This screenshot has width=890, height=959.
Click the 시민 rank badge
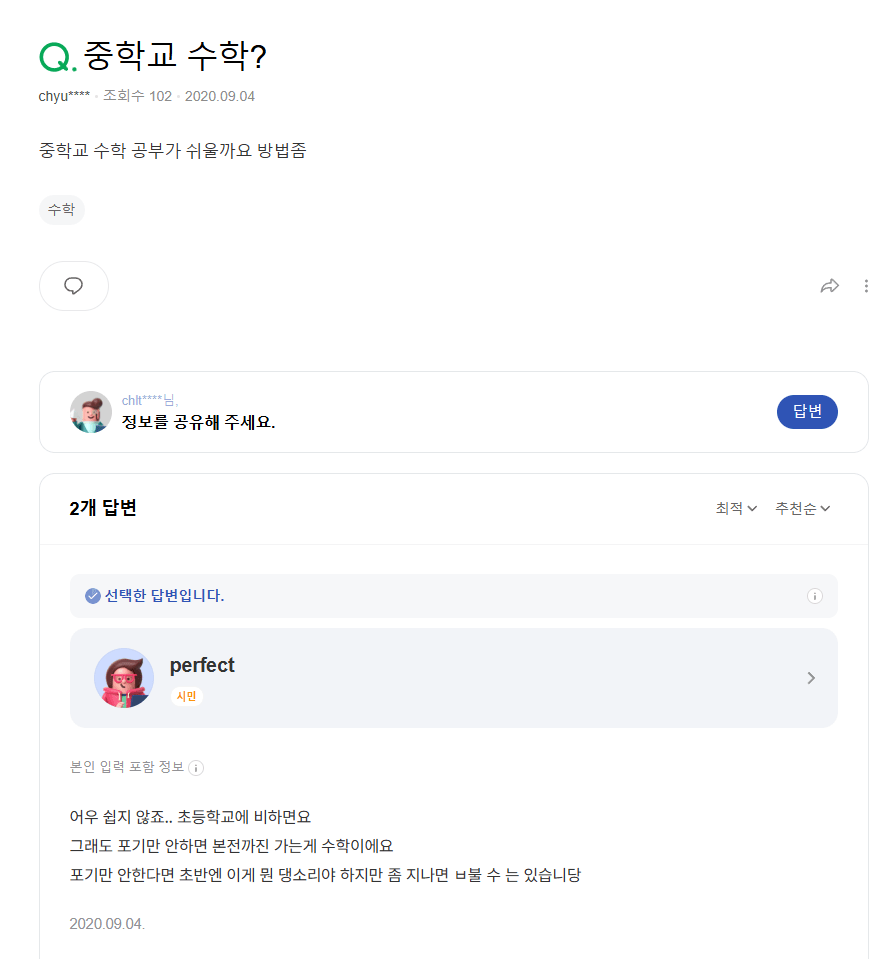tap(186, 696)
